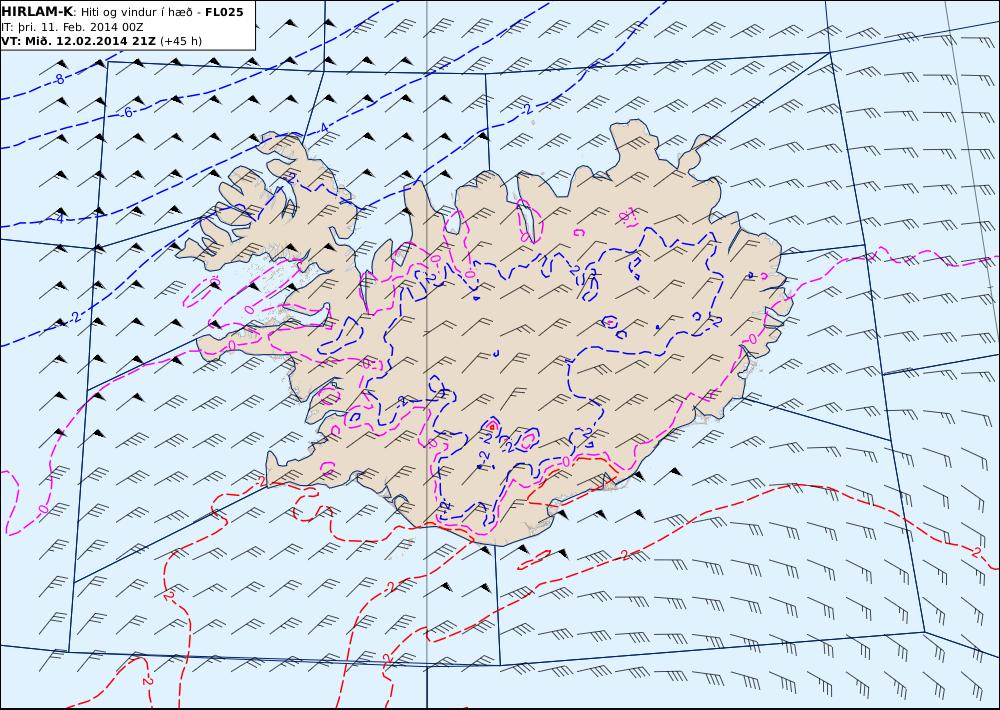Click the 'Hiti og vindur í hæð' heading text
1000x710 pixels.
click(x=136, y=12)
